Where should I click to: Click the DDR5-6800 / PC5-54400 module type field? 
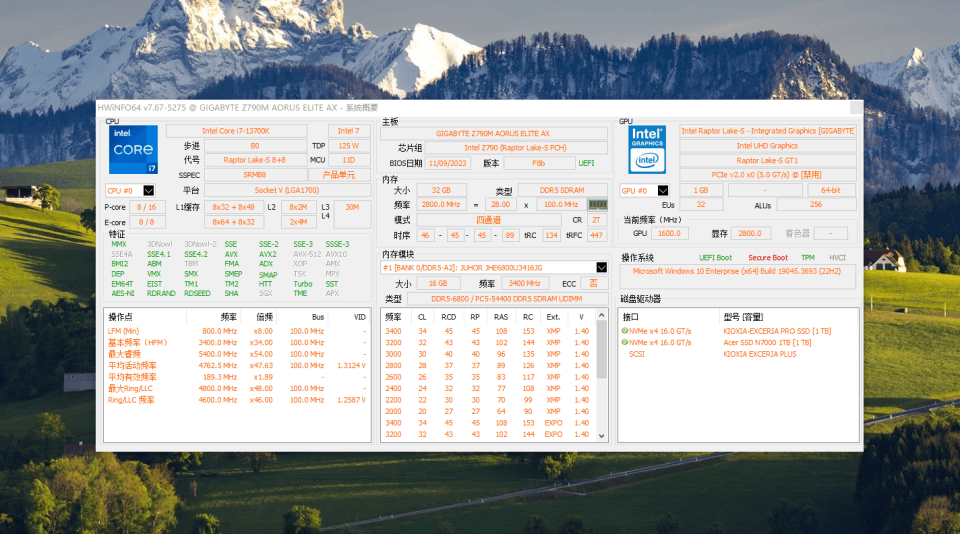pos(507,299)
